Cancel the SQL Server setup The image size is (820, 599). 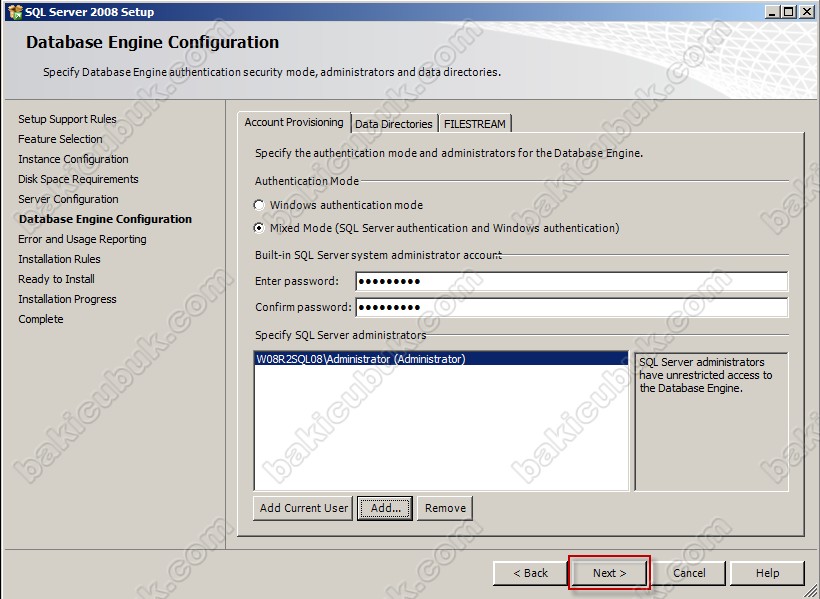(689, 573)
